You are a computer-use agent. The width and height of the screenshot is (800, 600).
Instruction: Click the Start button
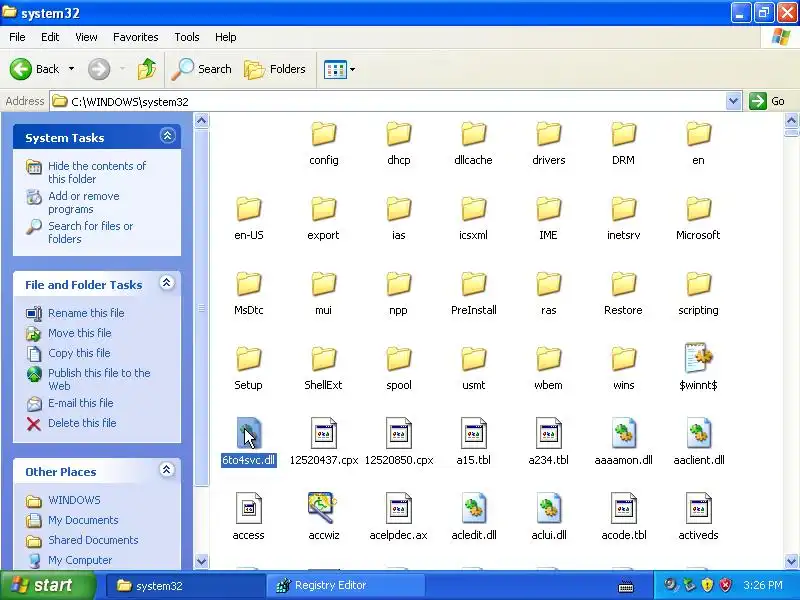(x=48, y=585)
